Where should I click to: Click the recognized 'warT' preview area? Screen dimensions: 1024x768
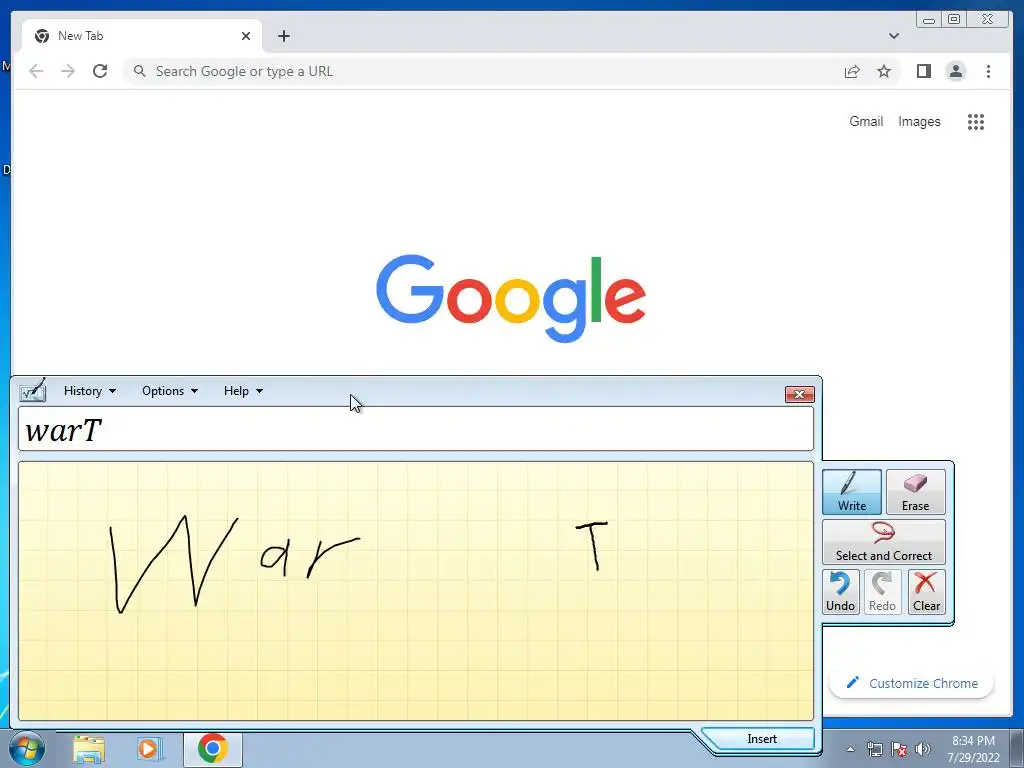(416, 429)
